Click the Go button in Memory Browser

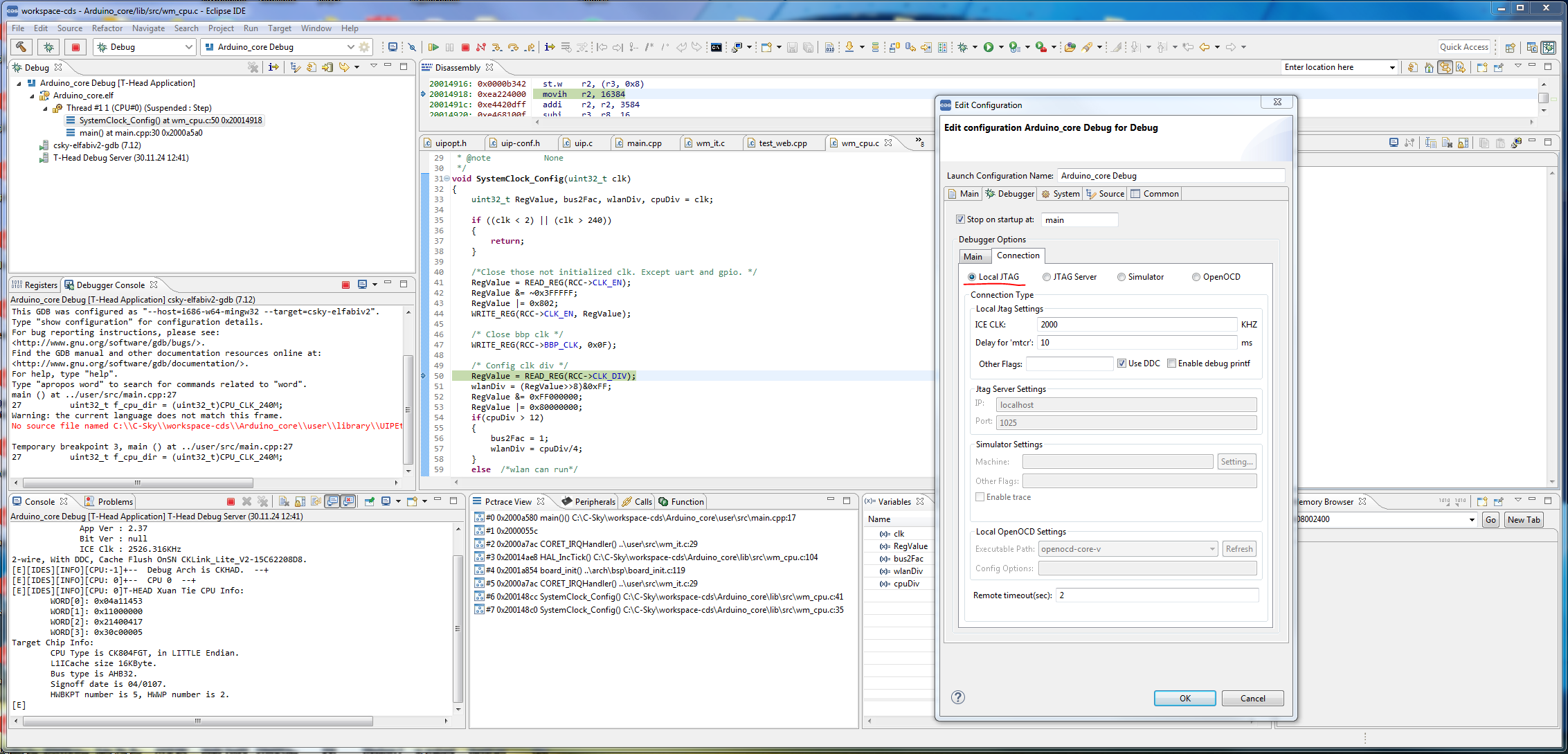1490,520
